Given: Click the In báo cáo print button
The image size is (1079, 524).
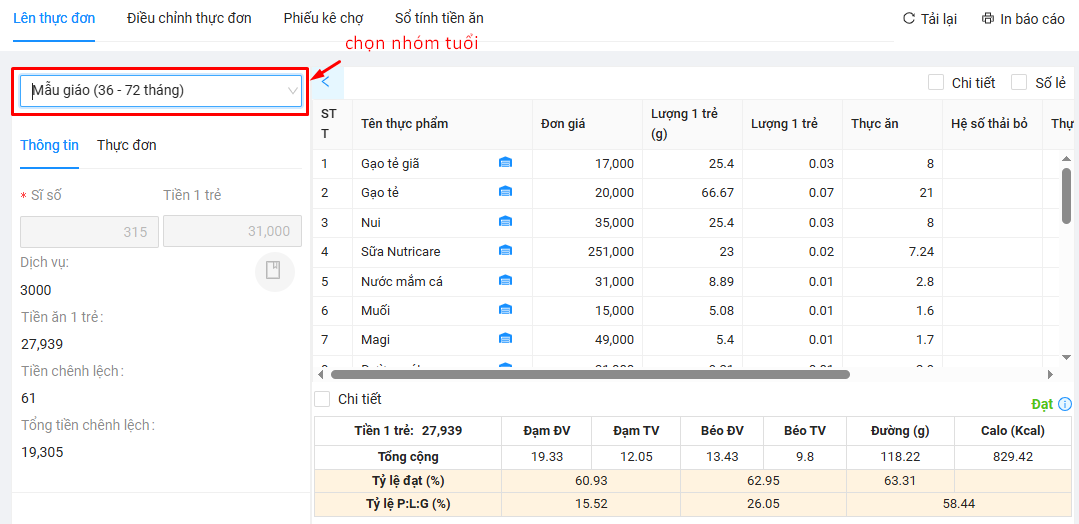Looking at the screenshot, I should [x=1023, y=19].
